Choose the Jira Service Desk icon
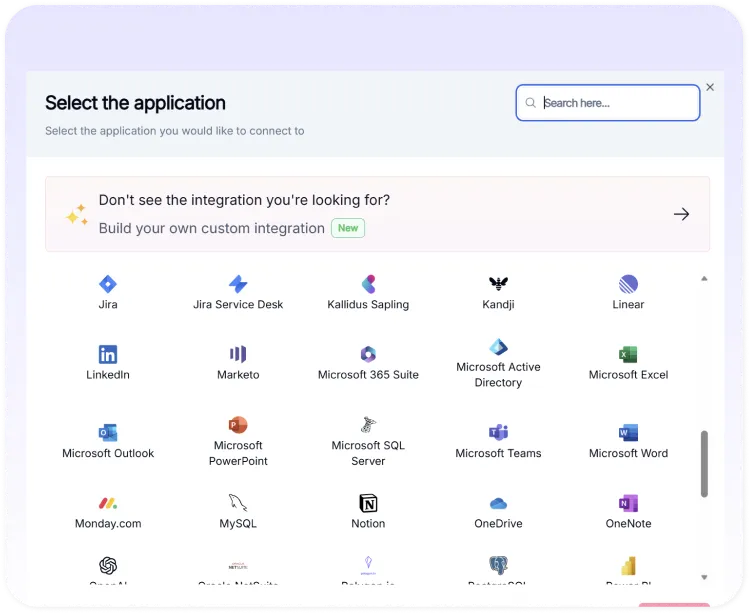The height and width of the screenshot is (614, 750). [x=238, y=284]
